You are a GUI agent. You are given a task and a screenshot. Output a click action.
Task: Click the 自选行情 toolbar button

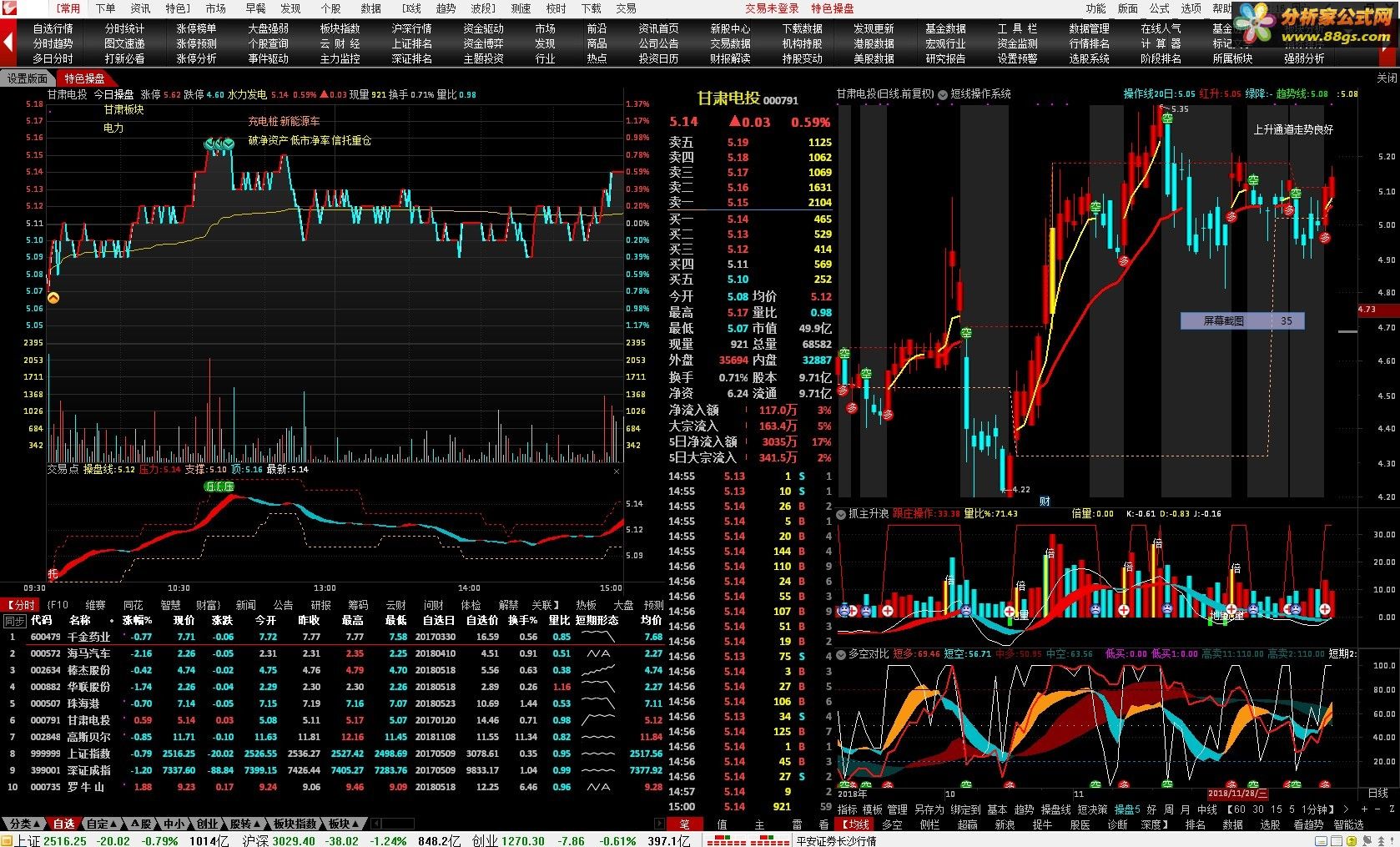[x=53, y=28]
